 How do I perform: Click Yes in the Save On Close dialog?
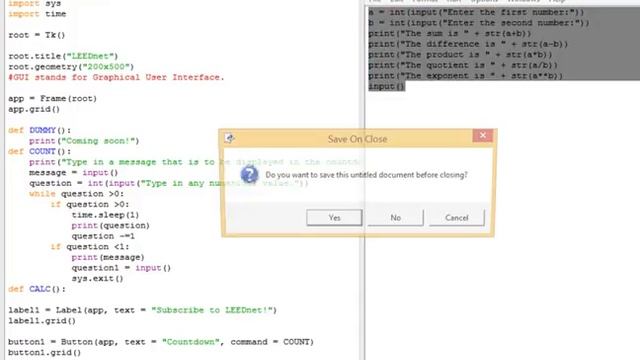[x=334, y=218]
